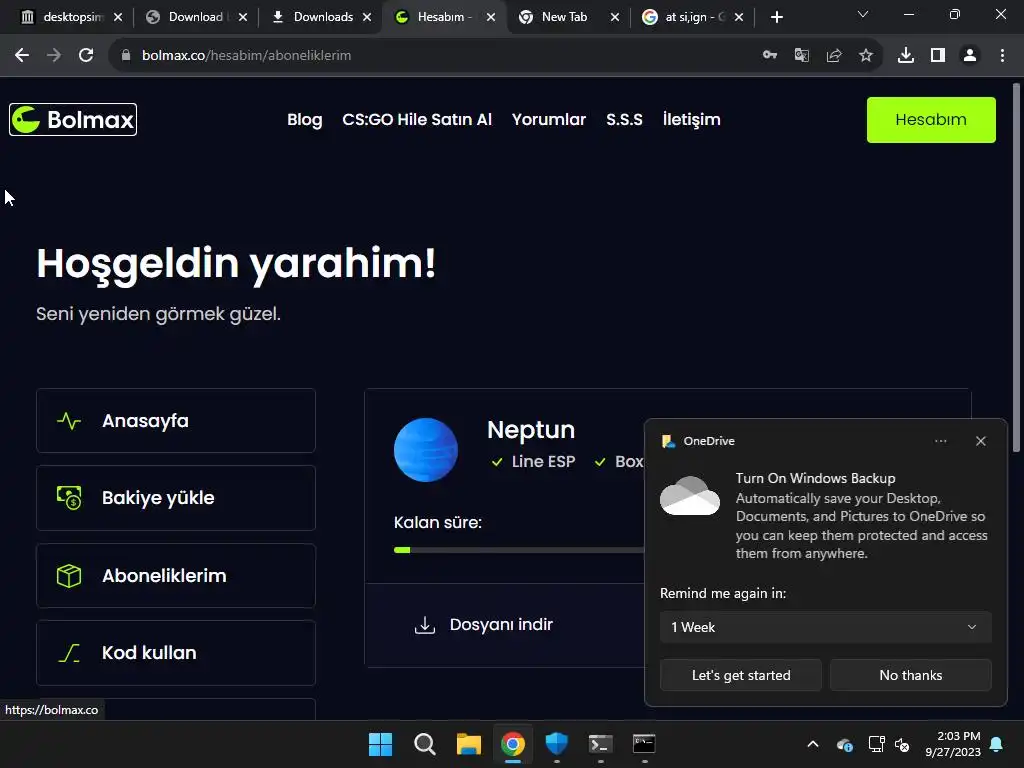Open Kod kullan sidebar item

click(x=176, y=652)
